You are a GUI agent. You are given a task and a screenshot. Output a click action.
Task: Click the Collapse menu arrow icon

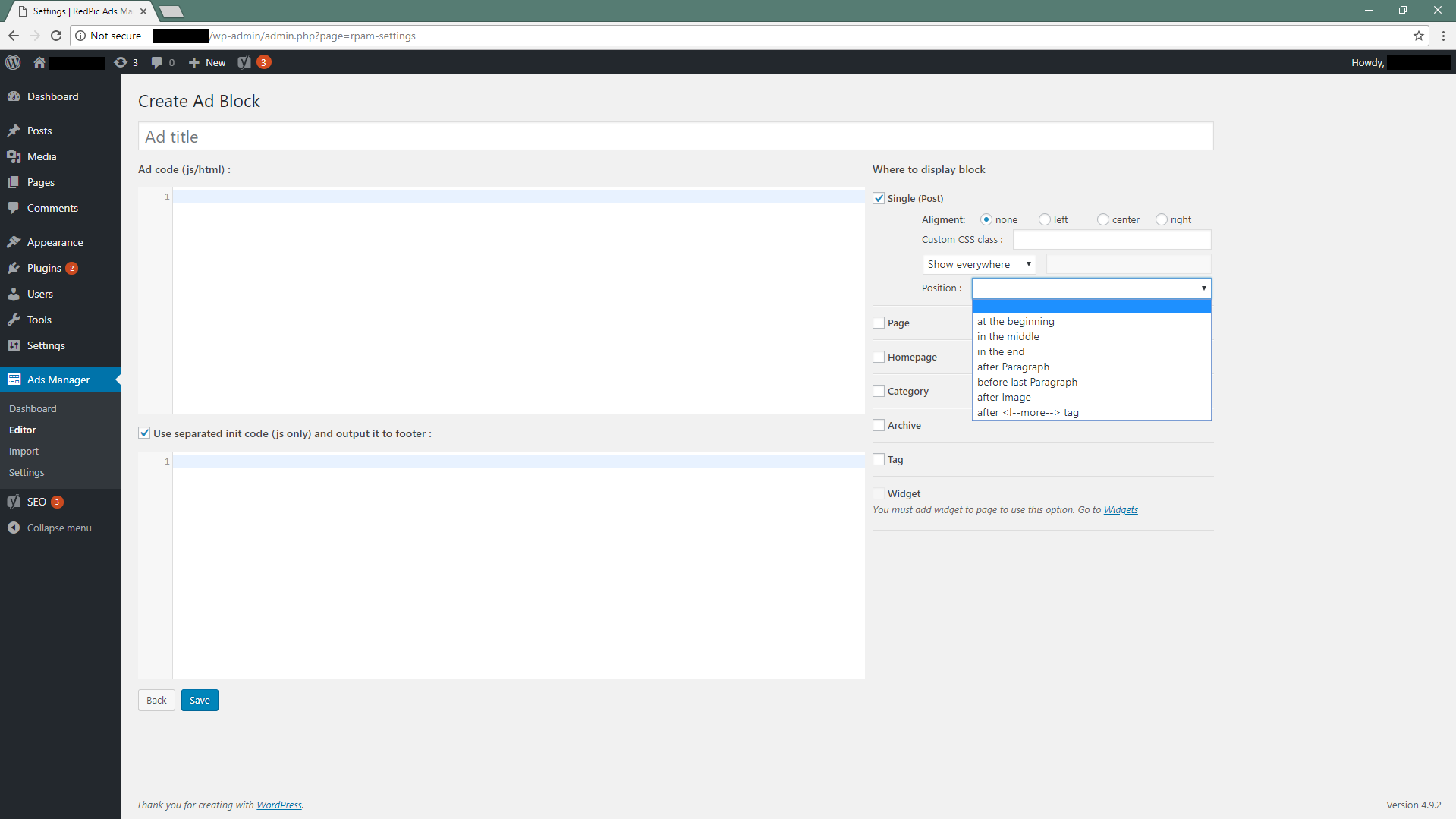[x=14, y=528]
